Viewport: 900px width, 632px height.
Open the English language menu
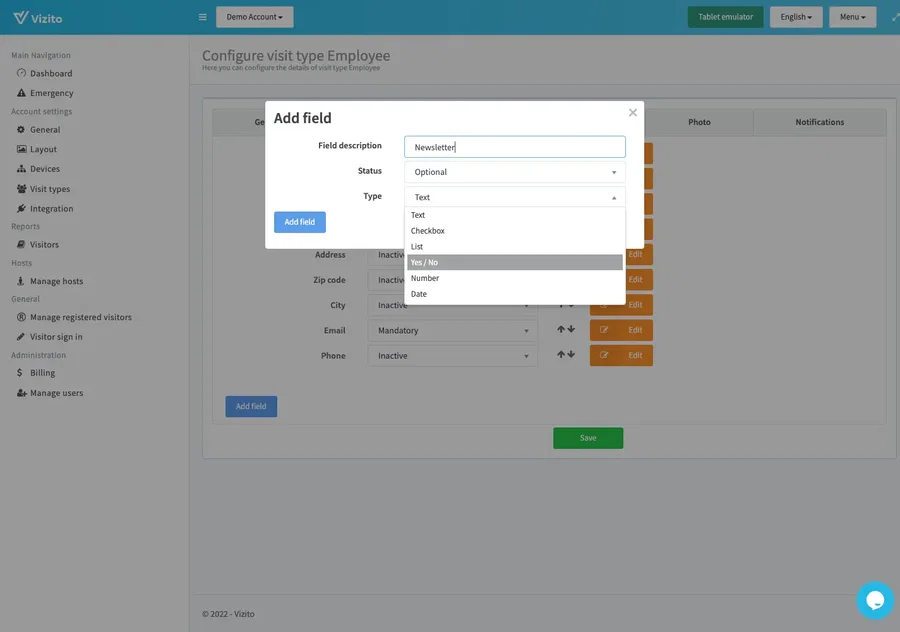click(796, 17)
